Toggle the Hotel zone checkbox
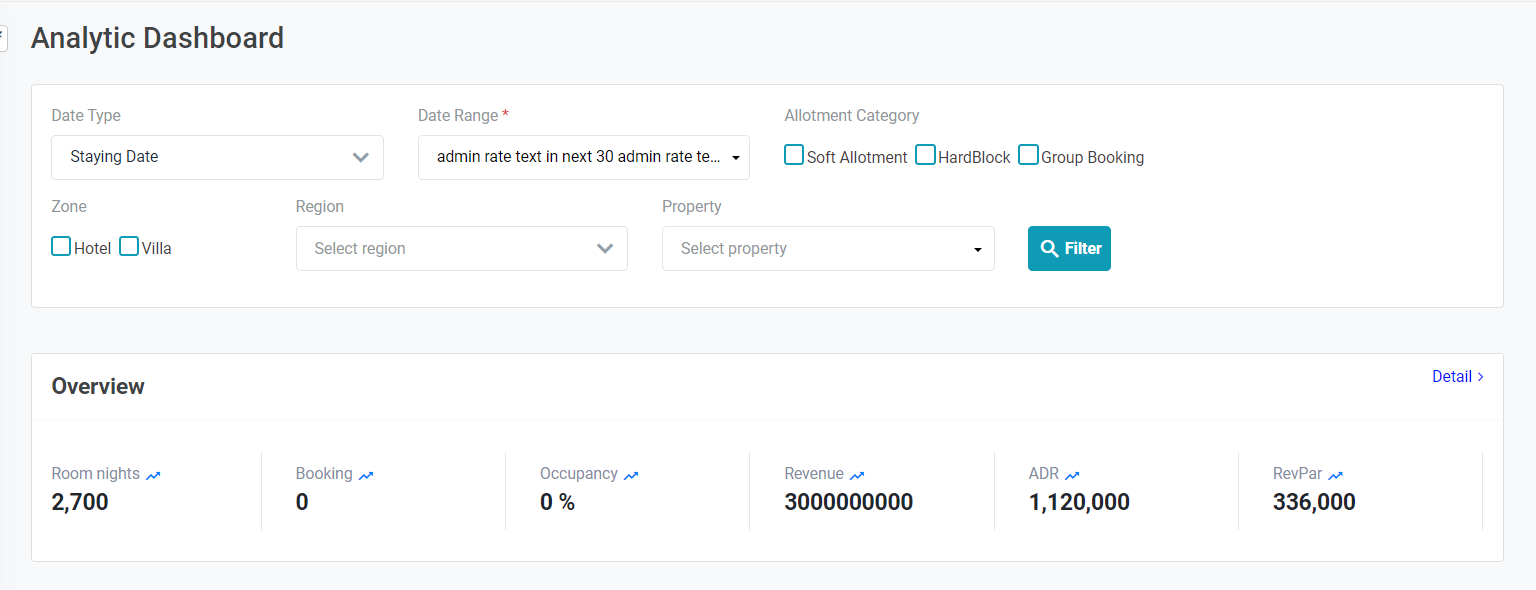 (x=61, y=246)
